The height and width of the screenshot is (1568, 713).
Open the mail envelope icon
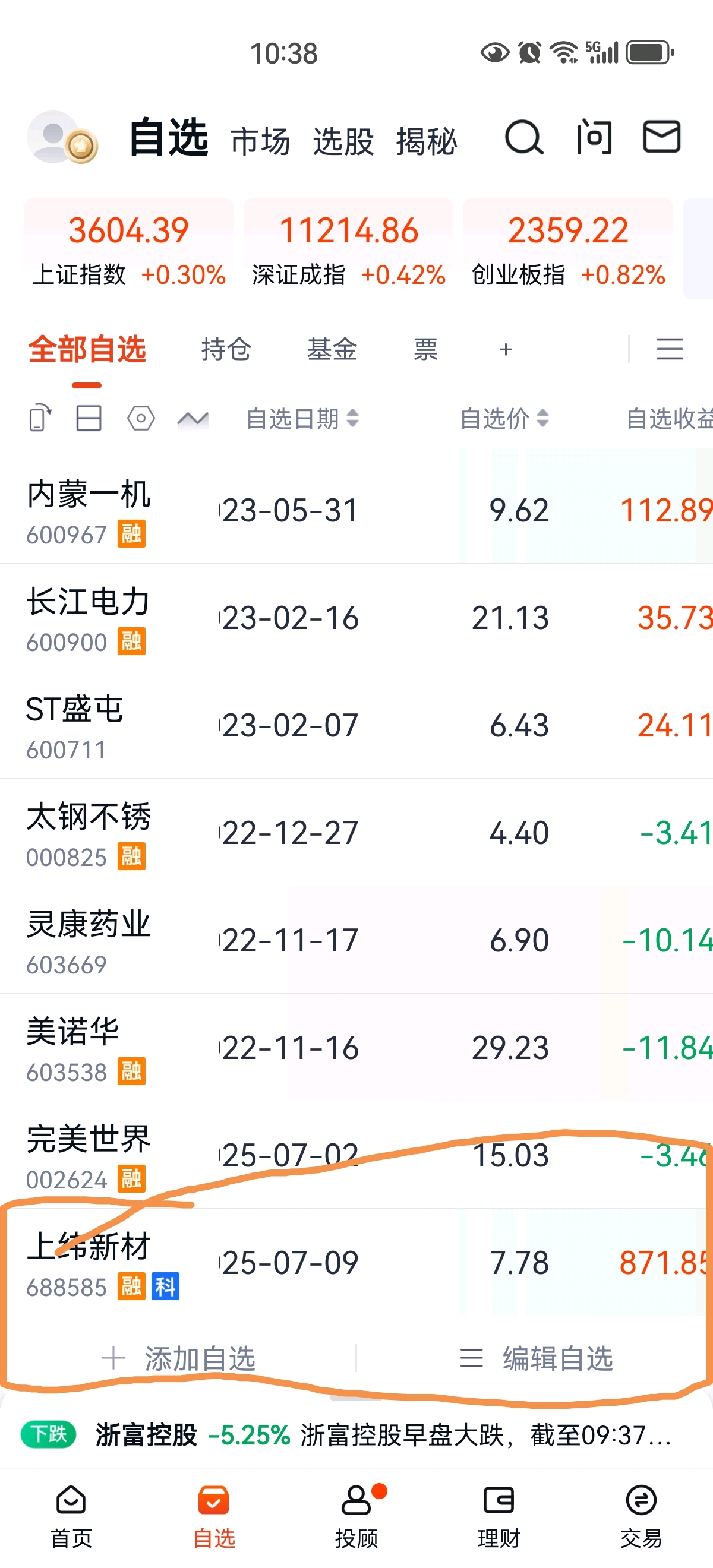click(662, 137)
